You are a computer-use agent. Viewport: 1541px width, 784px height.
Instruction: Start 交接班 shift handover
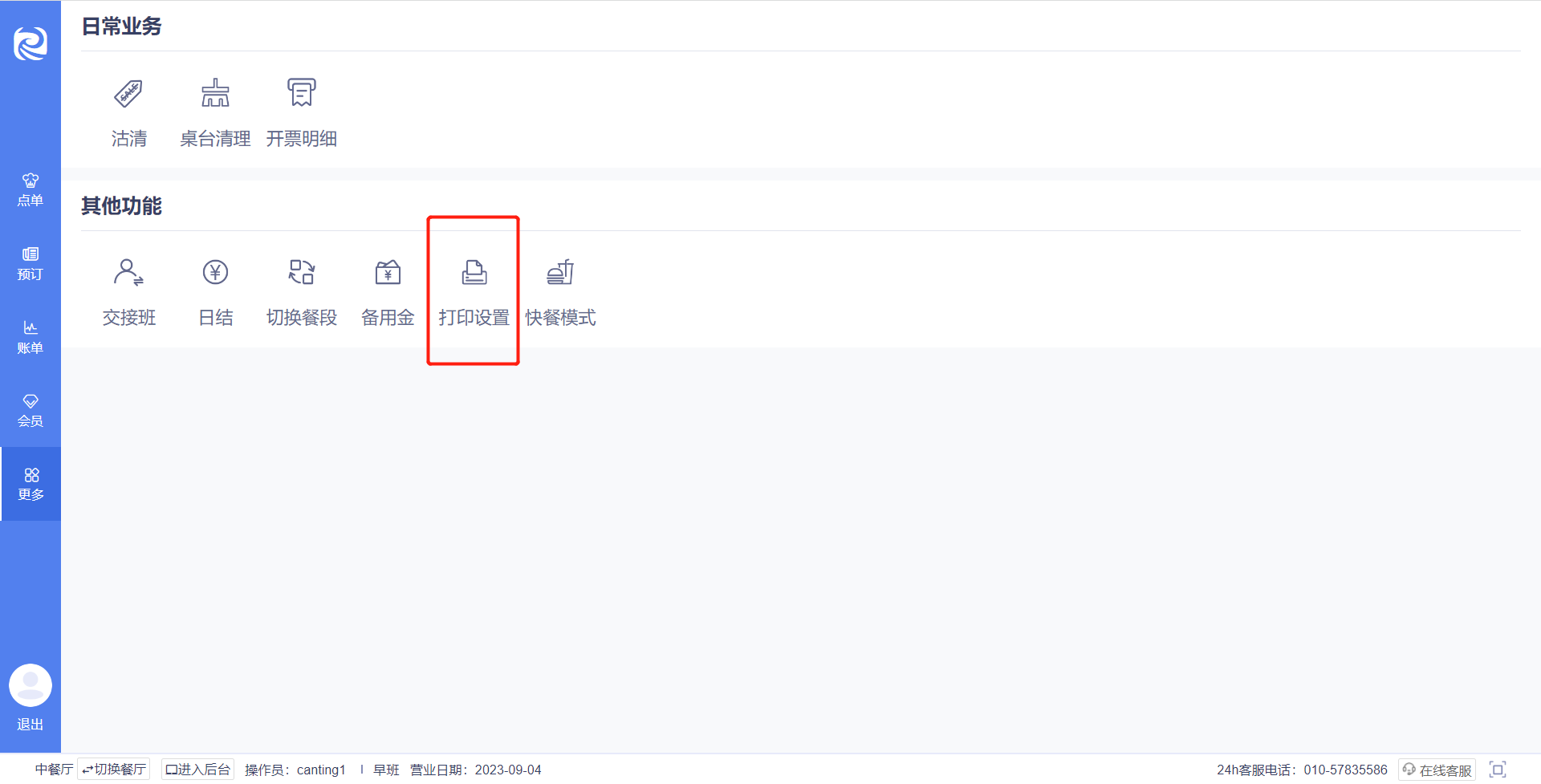[x=128, y=293]
